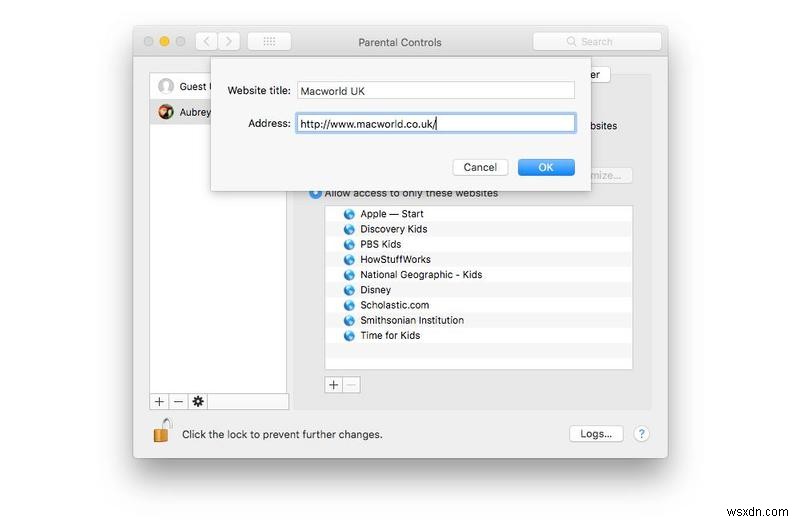Select Apple — Start website row
Screen dimensions: 800x522
479,214
